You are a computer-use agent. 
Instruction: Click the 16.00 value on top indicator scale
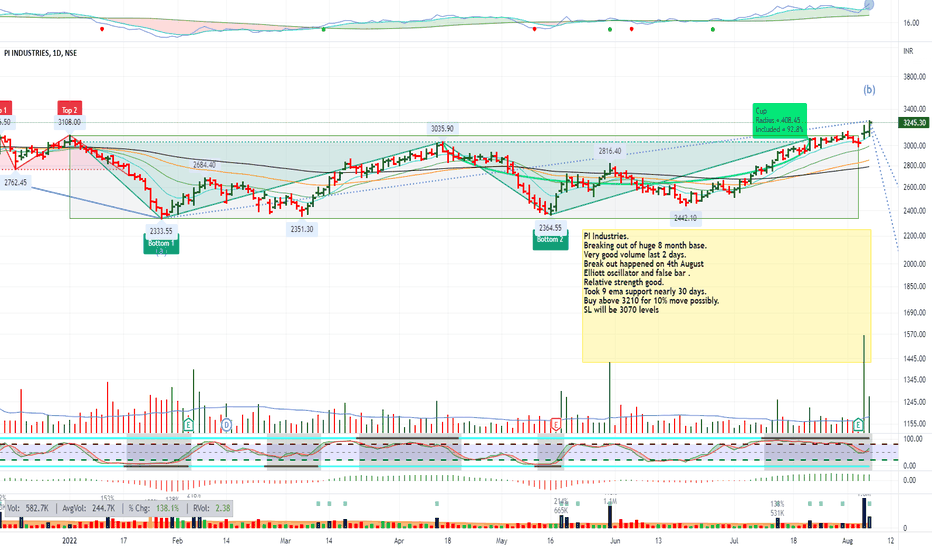pyautogui.click(x=911, y=23)
